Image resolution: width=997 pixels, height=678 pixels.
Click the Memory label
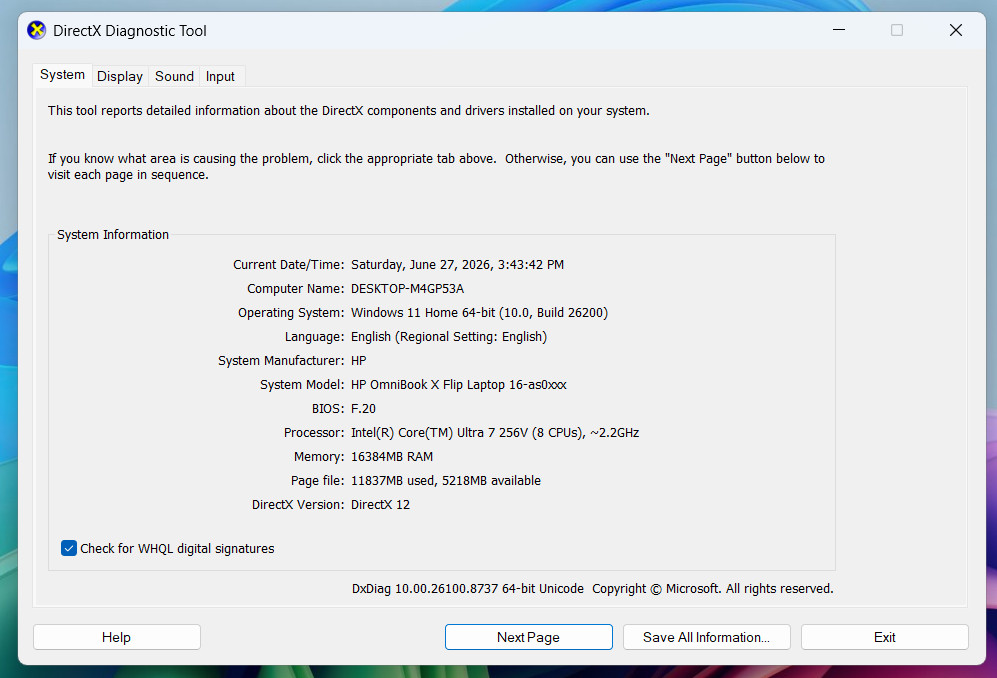319,457
